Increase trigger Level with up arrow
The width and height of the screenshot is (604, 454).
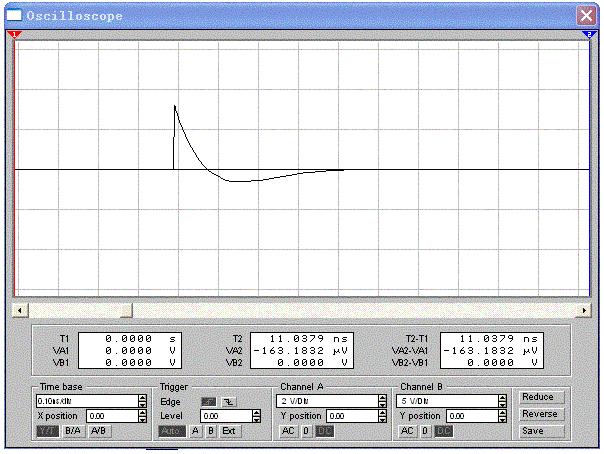[x=257, y=413]
